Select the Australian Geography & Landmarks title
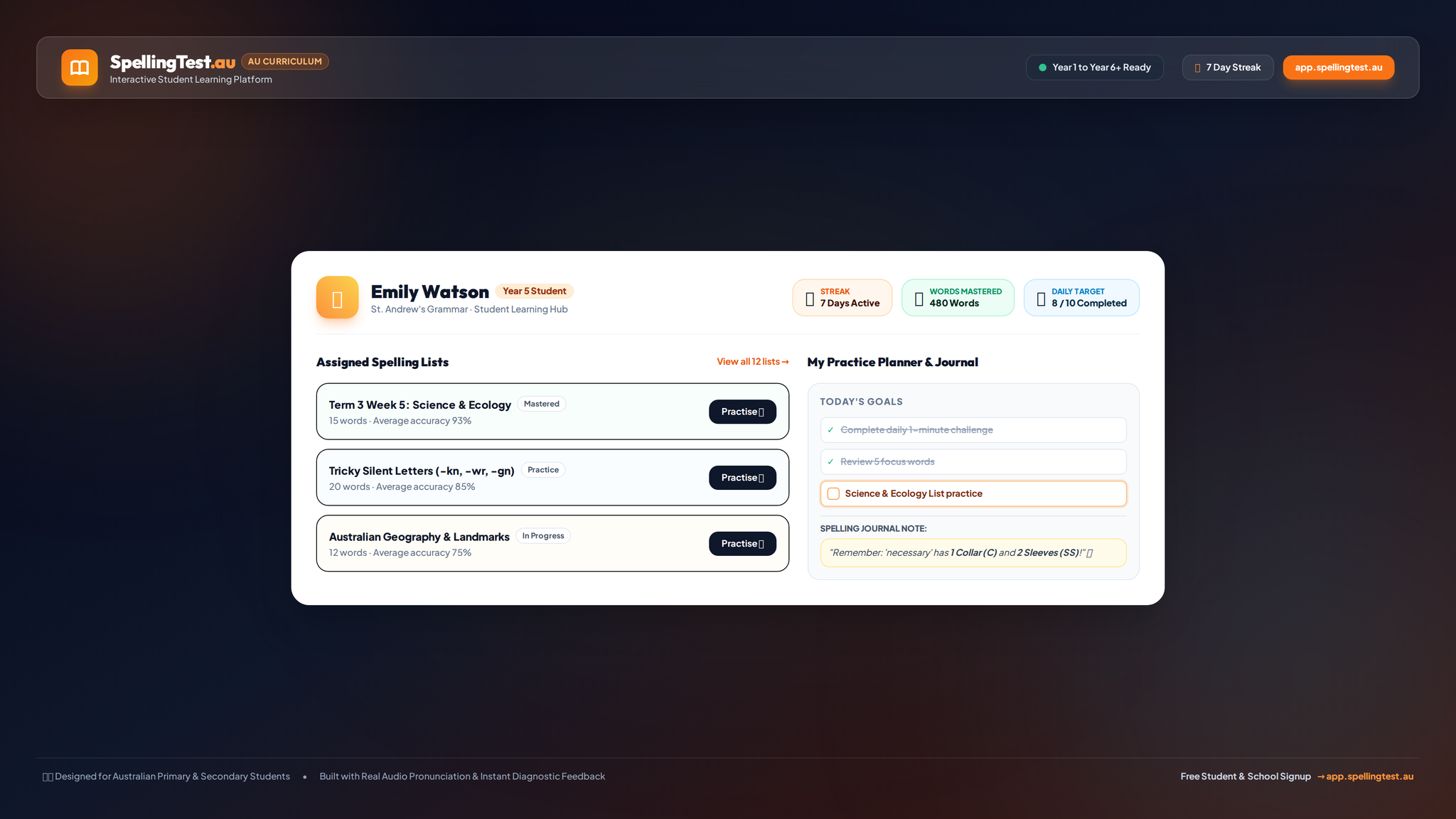The height and width of the screenshot is (819, 1456). [x=419, y=537]
